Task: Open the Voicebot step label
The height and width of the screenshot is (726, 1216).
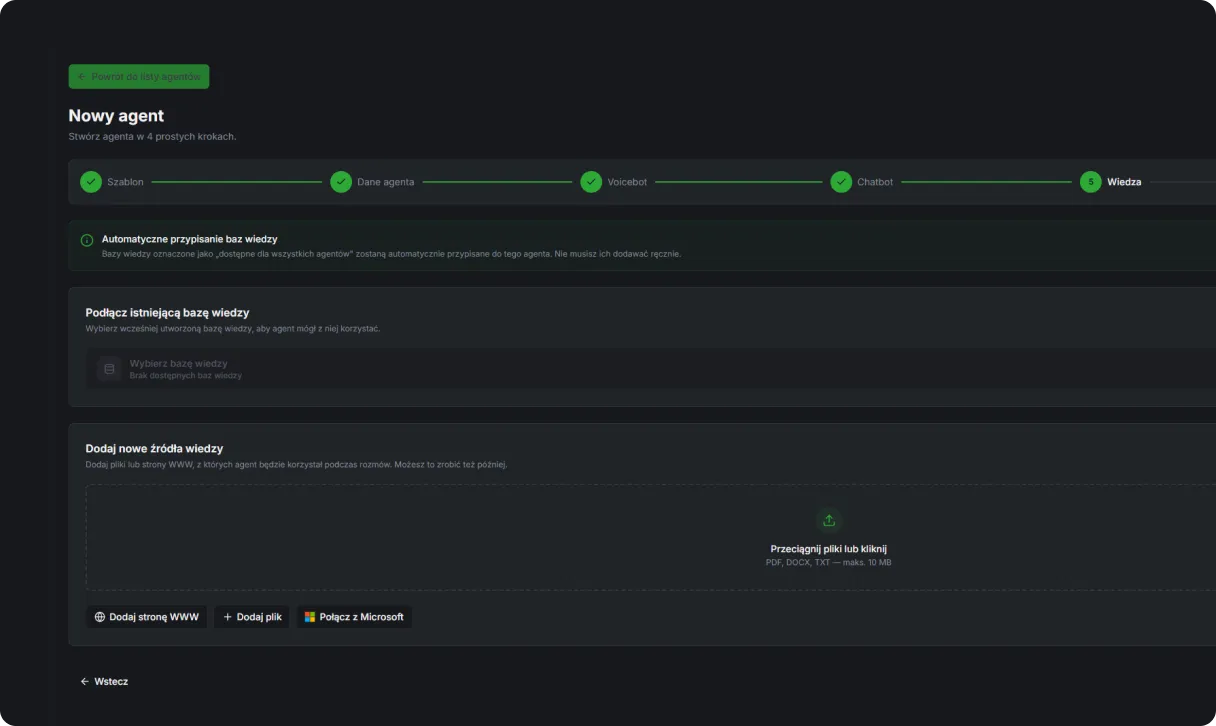Action: (627, 182)
